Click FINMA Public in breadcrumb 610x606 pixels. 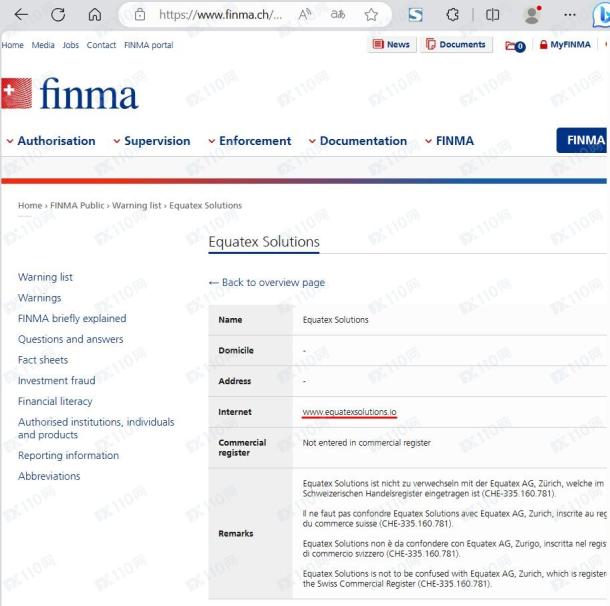click(77, 205)
